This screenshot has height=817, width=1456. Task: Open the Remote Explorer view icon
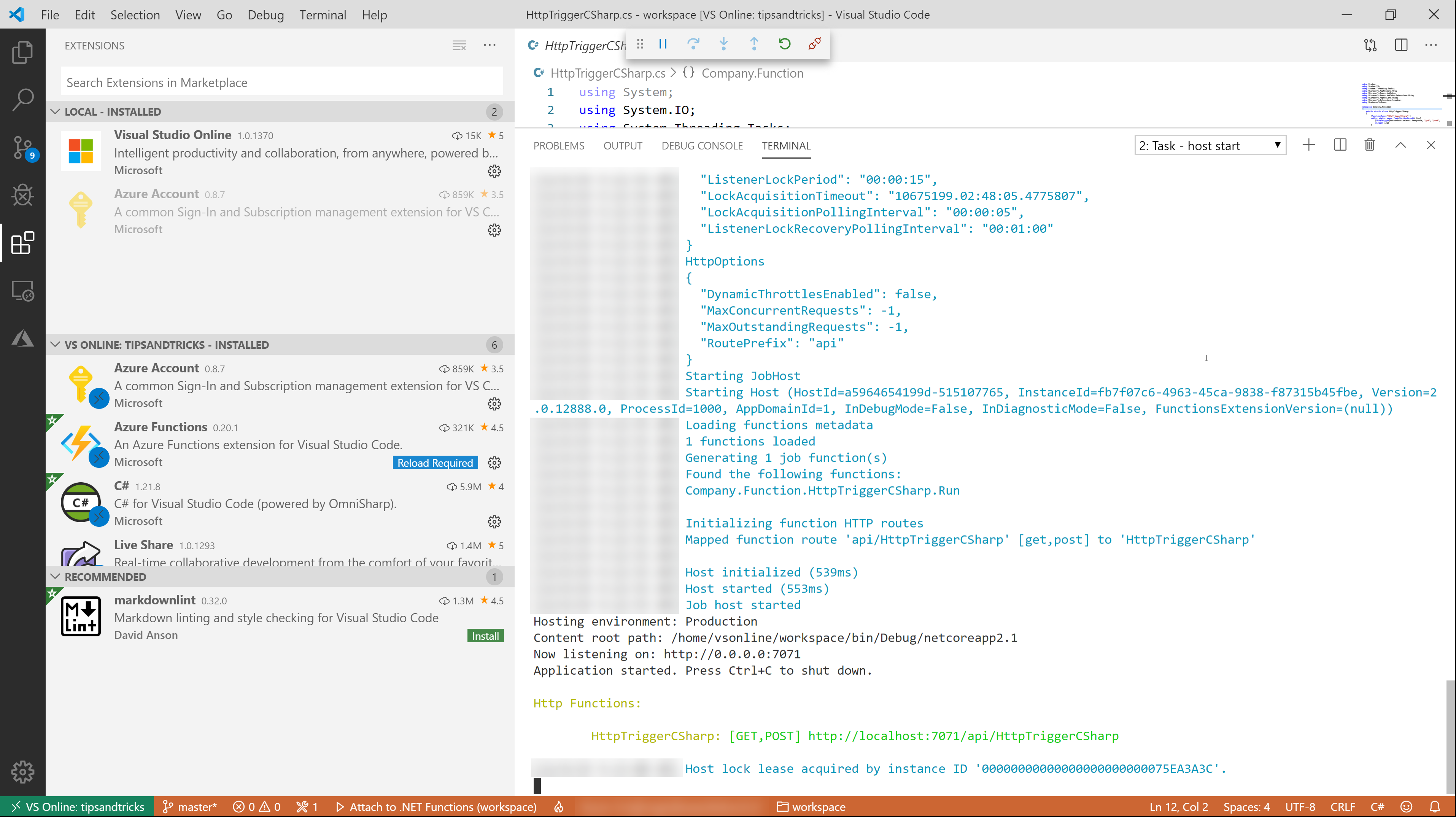point(22,291)
